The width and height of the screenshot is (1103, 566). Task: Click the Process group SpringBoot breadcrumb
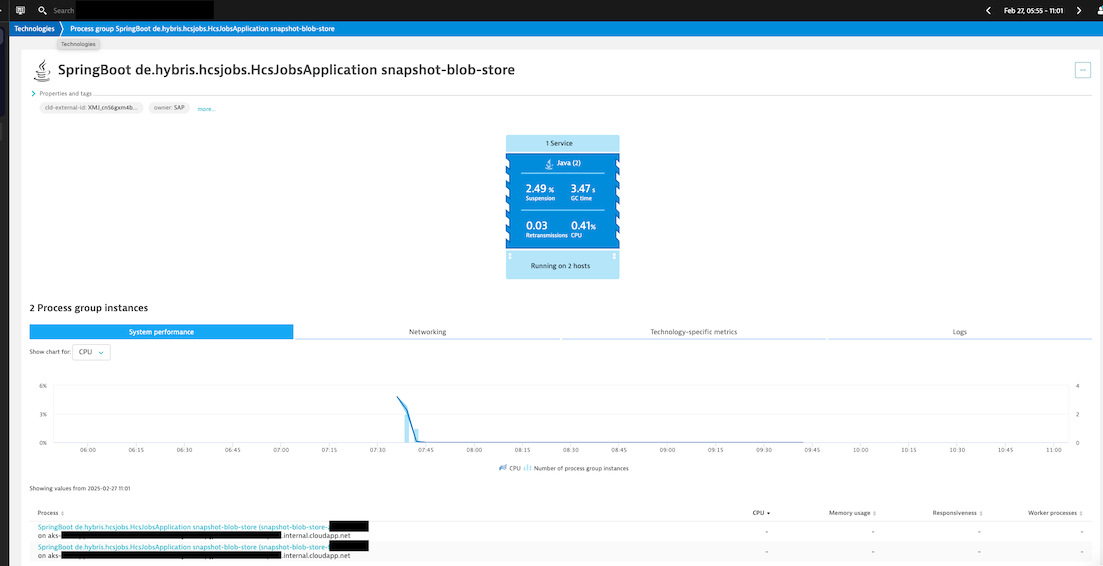[202, 29]
